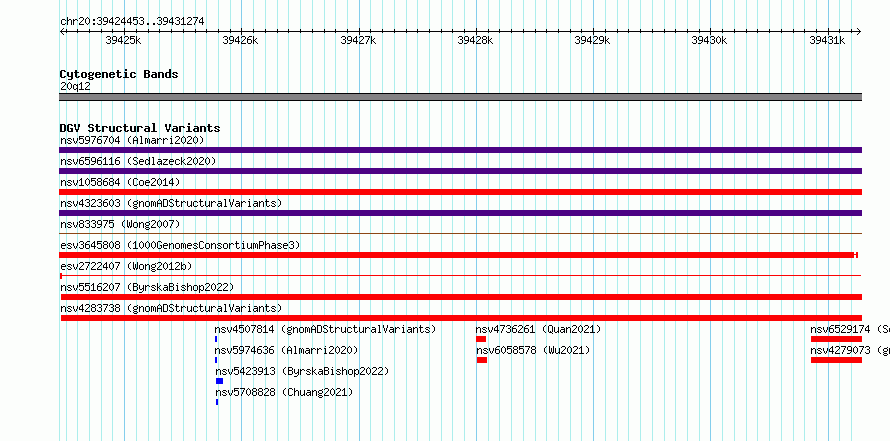Screen dimensions: 890x441
Task: Select the purple bar for nsv5976704
Action: point(460,150)
